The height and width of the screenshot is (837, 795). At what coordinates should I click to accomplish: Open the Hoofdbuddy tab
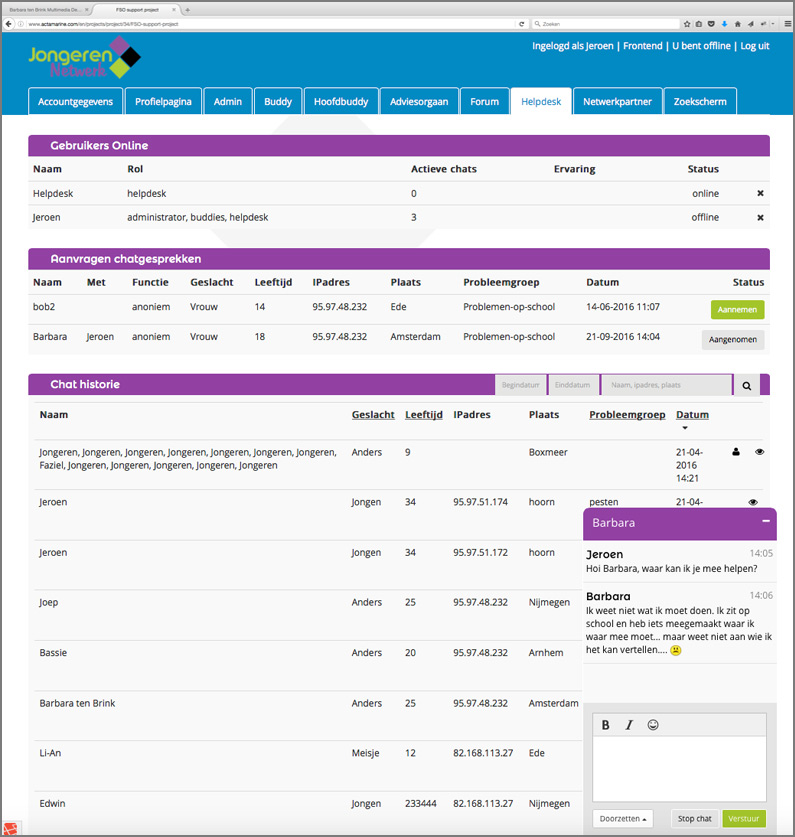(340, 101)
